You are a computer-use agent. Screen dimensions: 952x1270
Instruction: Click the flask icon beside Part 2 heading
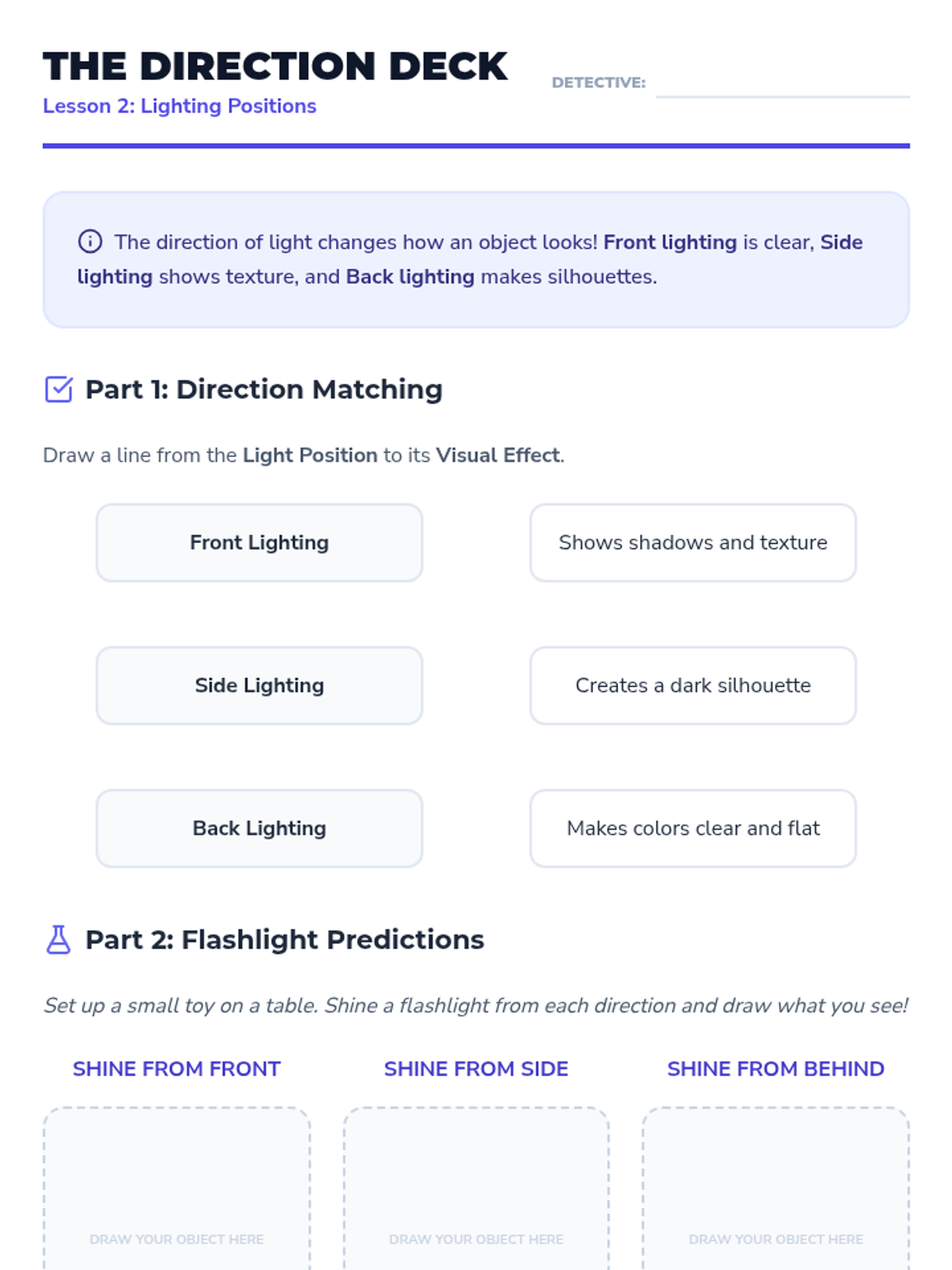click(59, 940)
